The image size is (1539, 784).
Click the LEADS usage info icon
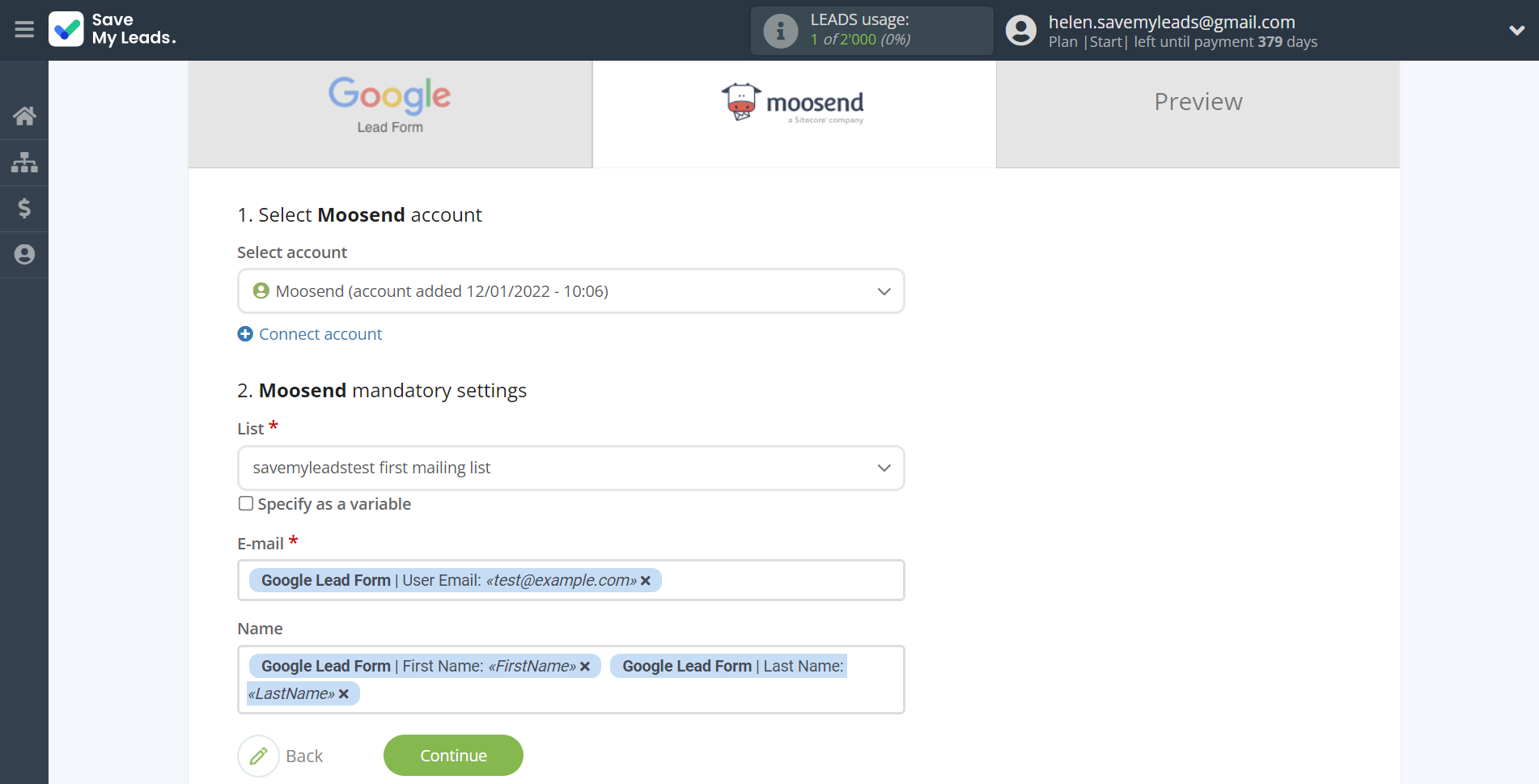pos(780,31)
